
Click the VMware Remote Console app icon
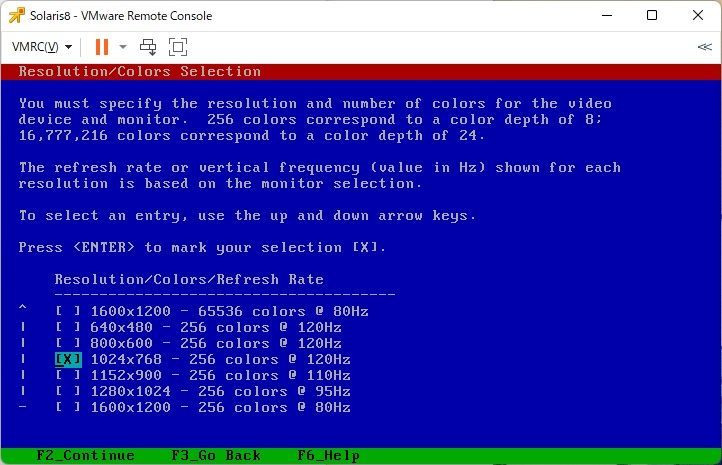pos(17,16)
